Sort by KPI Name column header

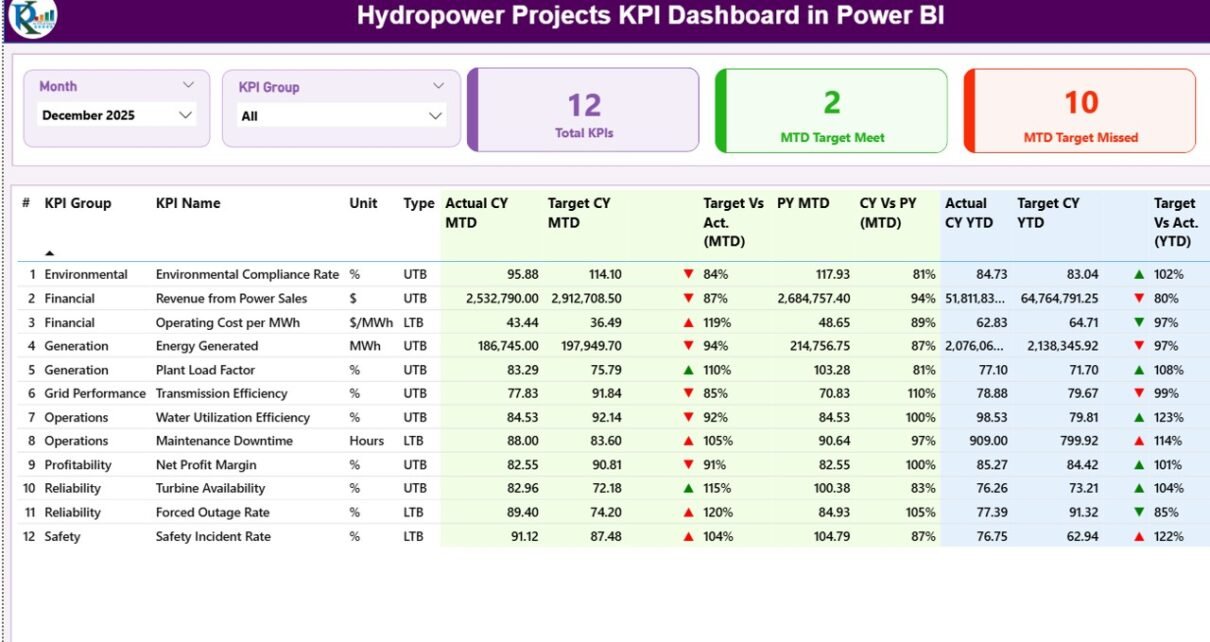click(188, 203)
